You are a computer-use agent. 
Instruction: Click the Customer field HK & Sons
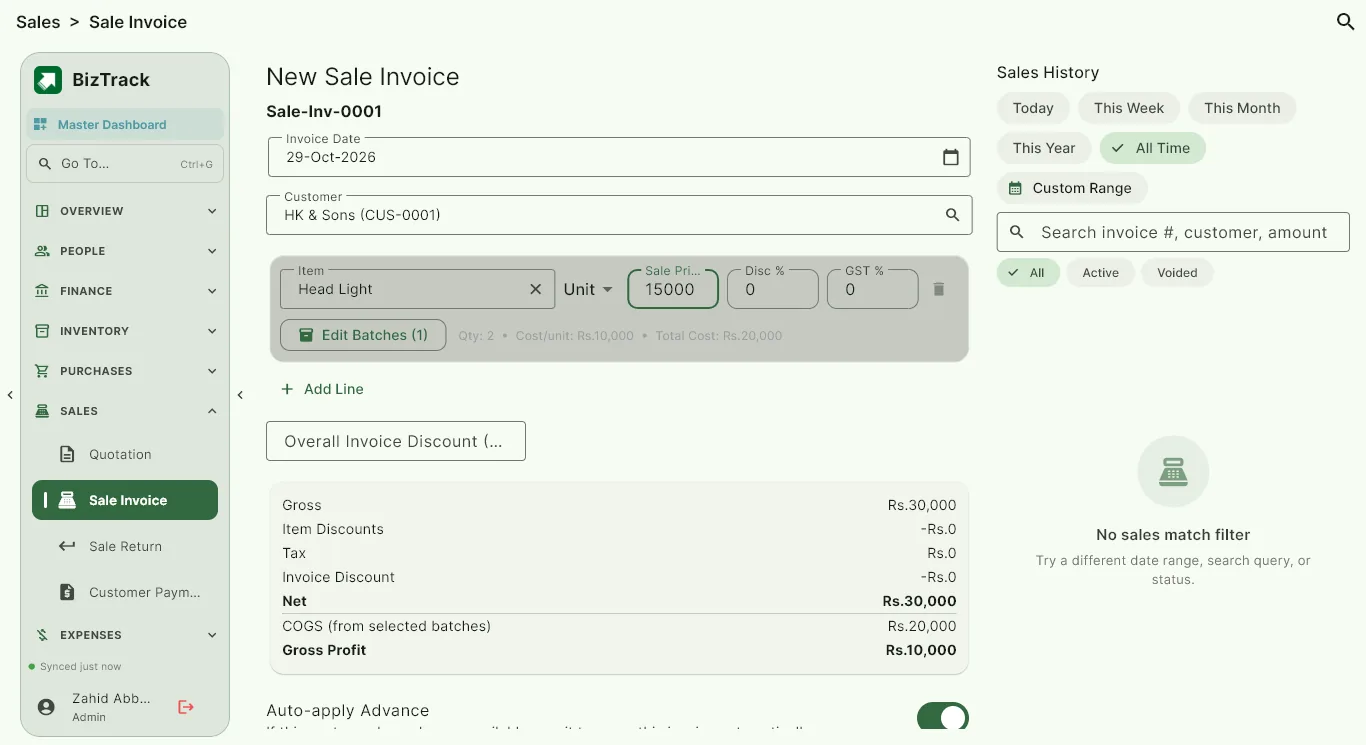[619, 215]
